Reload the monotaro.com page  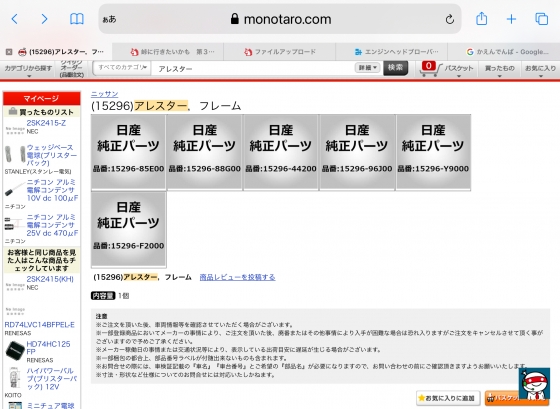(450, 19)
